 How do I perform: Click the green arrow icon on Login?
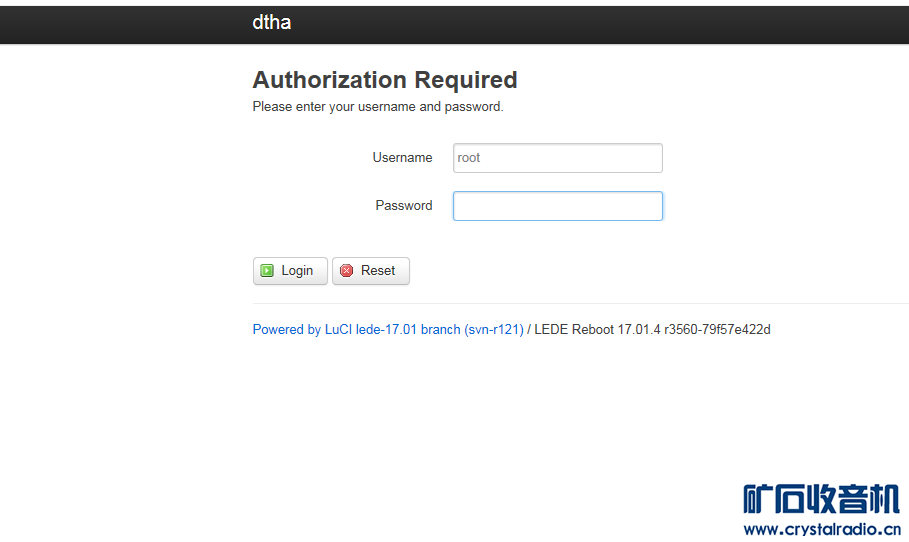[x=267, y=271]
